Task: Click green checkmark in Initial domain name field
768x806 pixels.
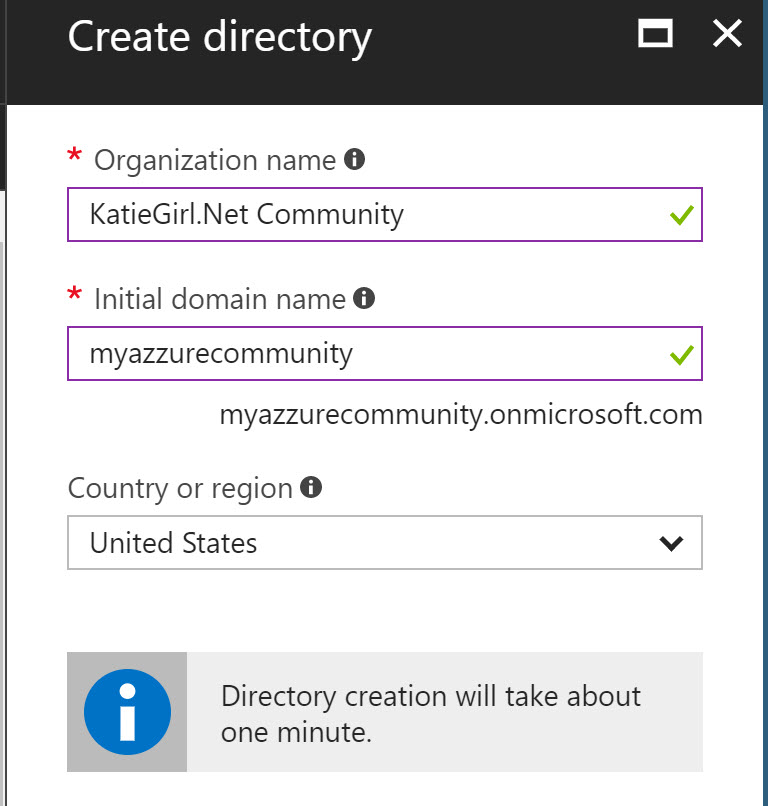Action: click(682, 354)
